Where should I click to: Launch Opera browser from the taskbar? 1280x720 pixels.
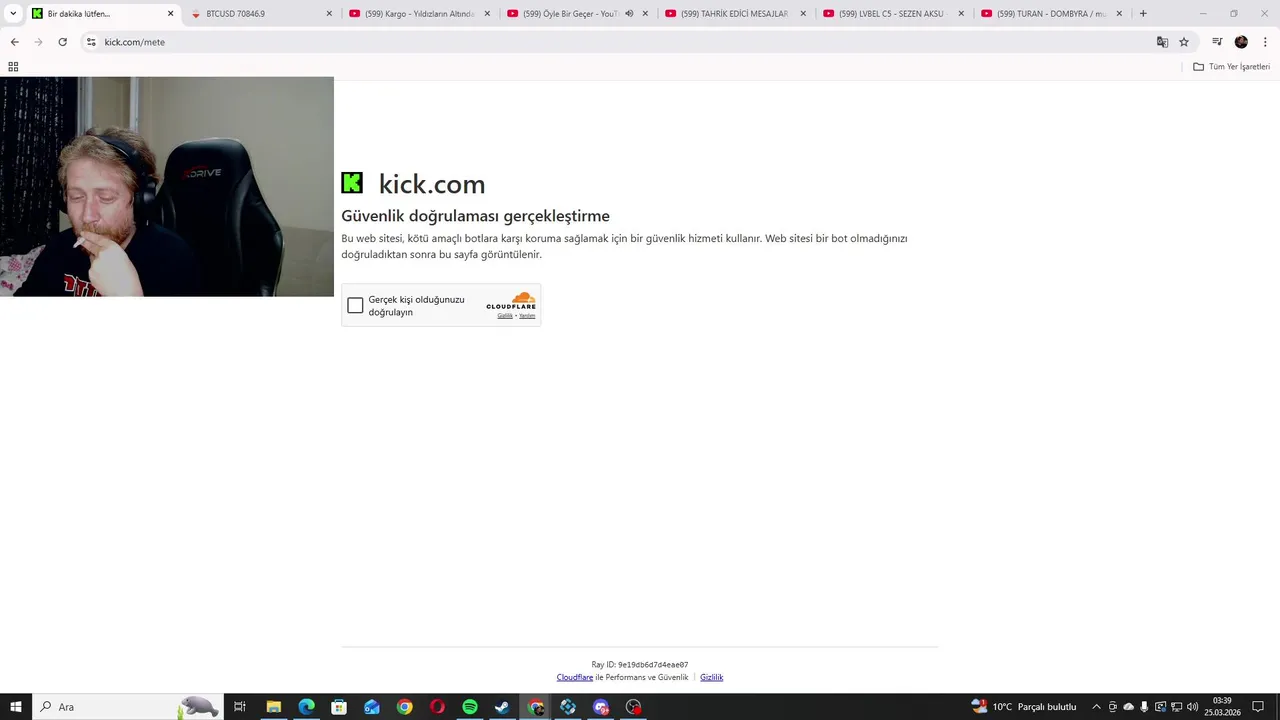point(437,707)
